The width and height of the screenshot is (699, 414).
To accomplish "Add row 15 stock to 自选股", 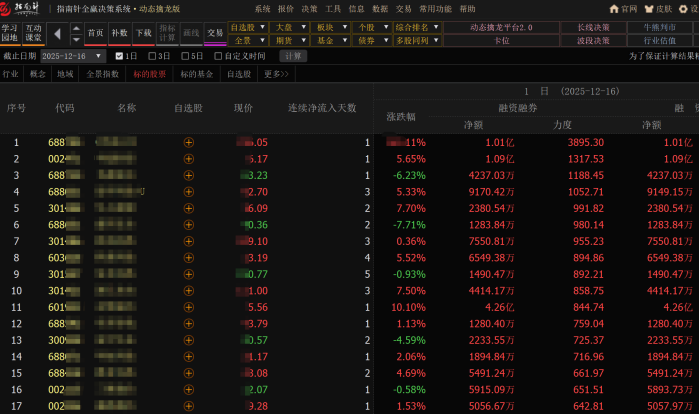I will (x=189, y=373).
